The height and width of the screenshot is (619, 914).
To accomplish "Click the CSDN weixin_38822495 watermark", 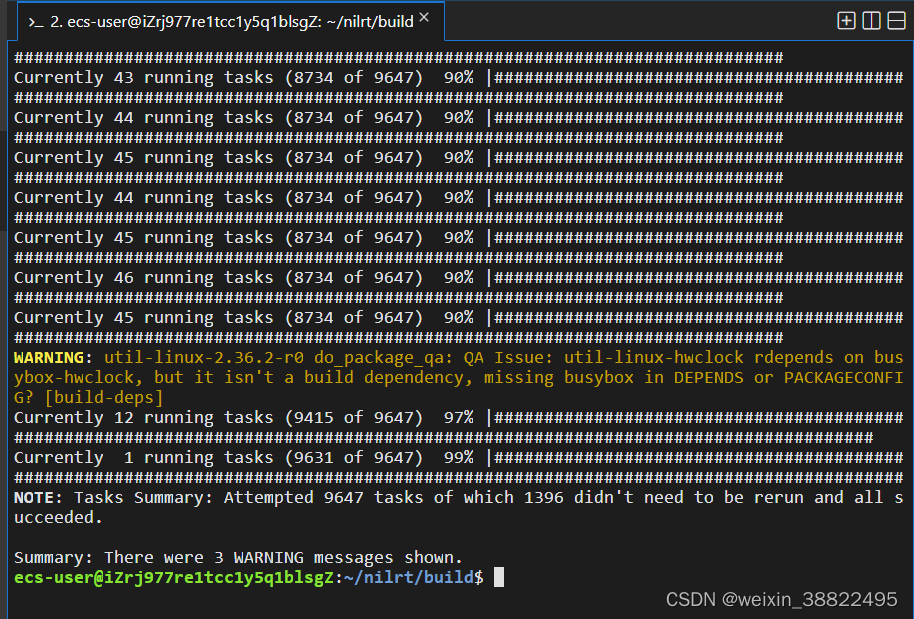I will 780,599.
